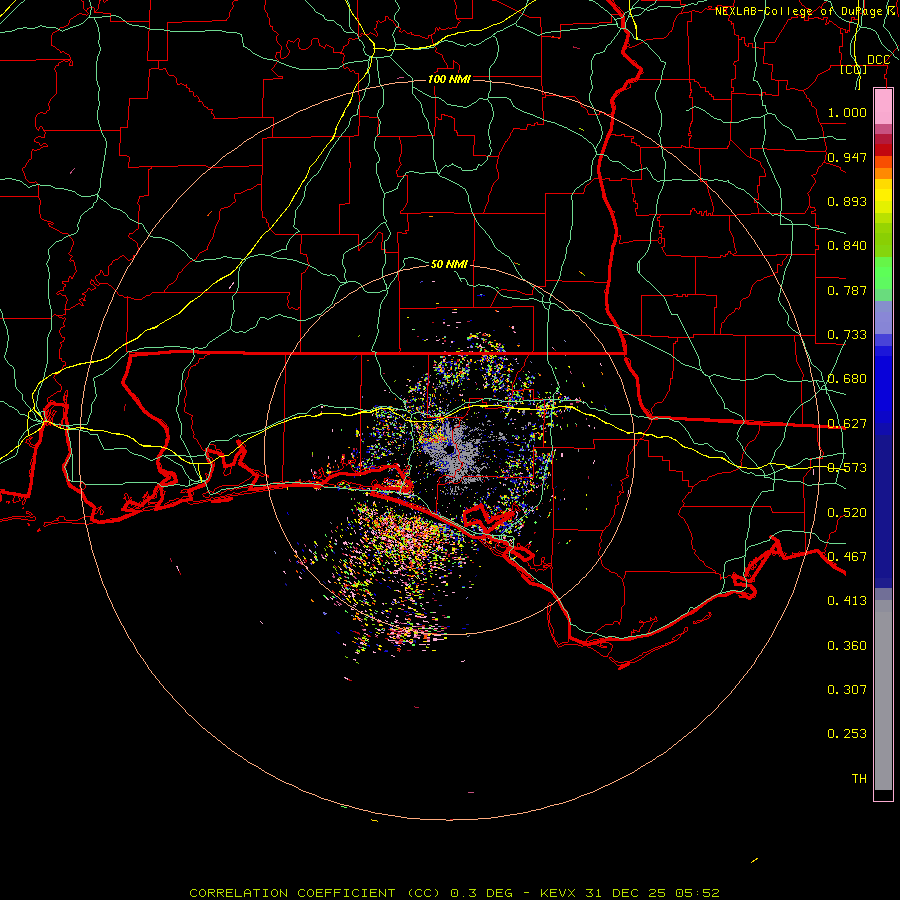Pick the bright green color bar band
This screenshot has width=900, height=900.
883,272
